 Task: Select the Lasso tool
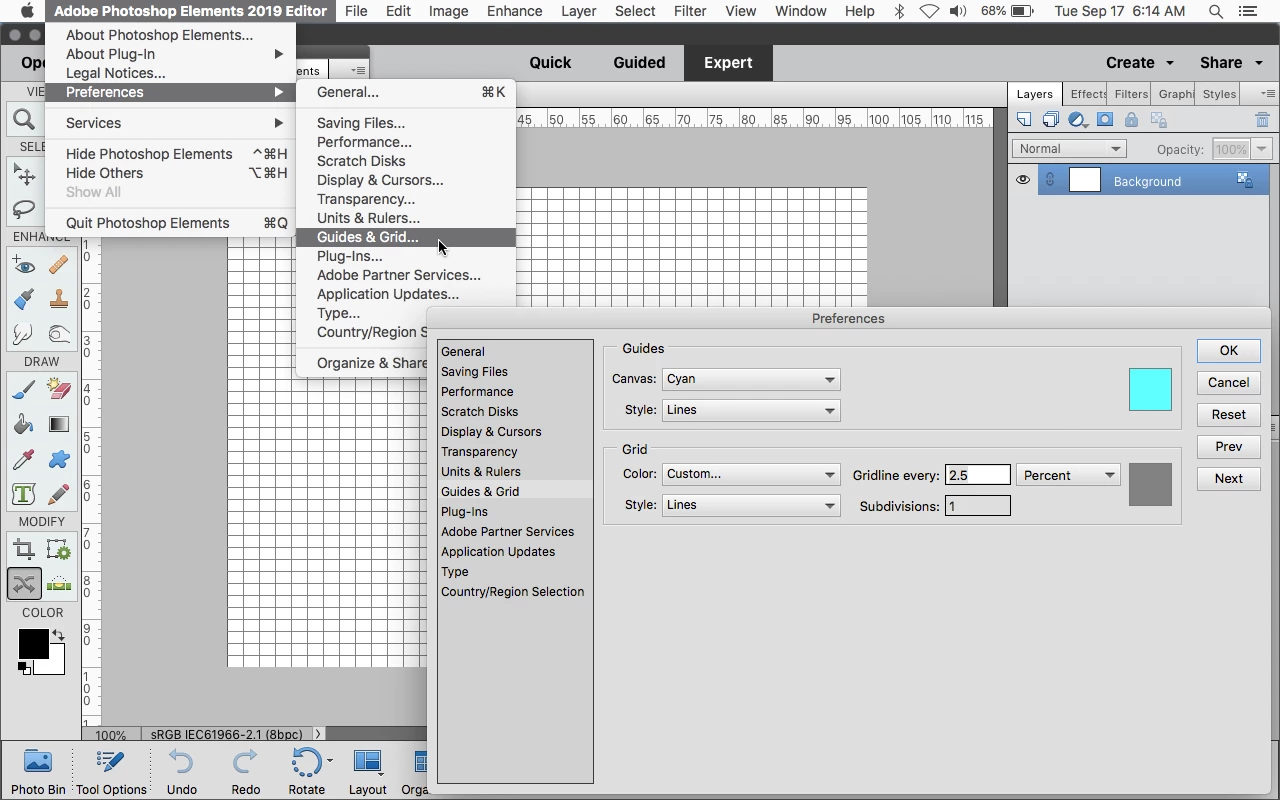tap(24, 210)
